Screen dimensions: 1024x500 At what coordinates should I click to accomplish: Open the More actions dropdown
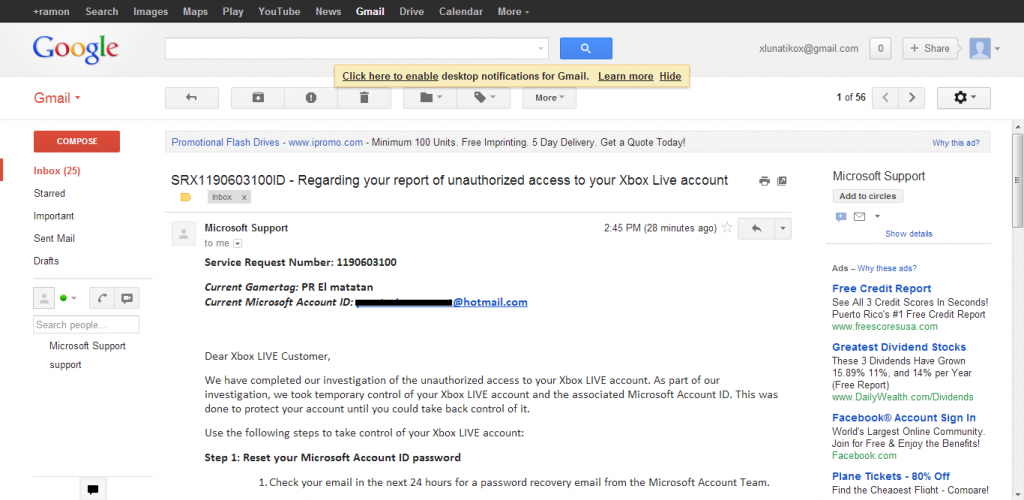tap(549, 98)
